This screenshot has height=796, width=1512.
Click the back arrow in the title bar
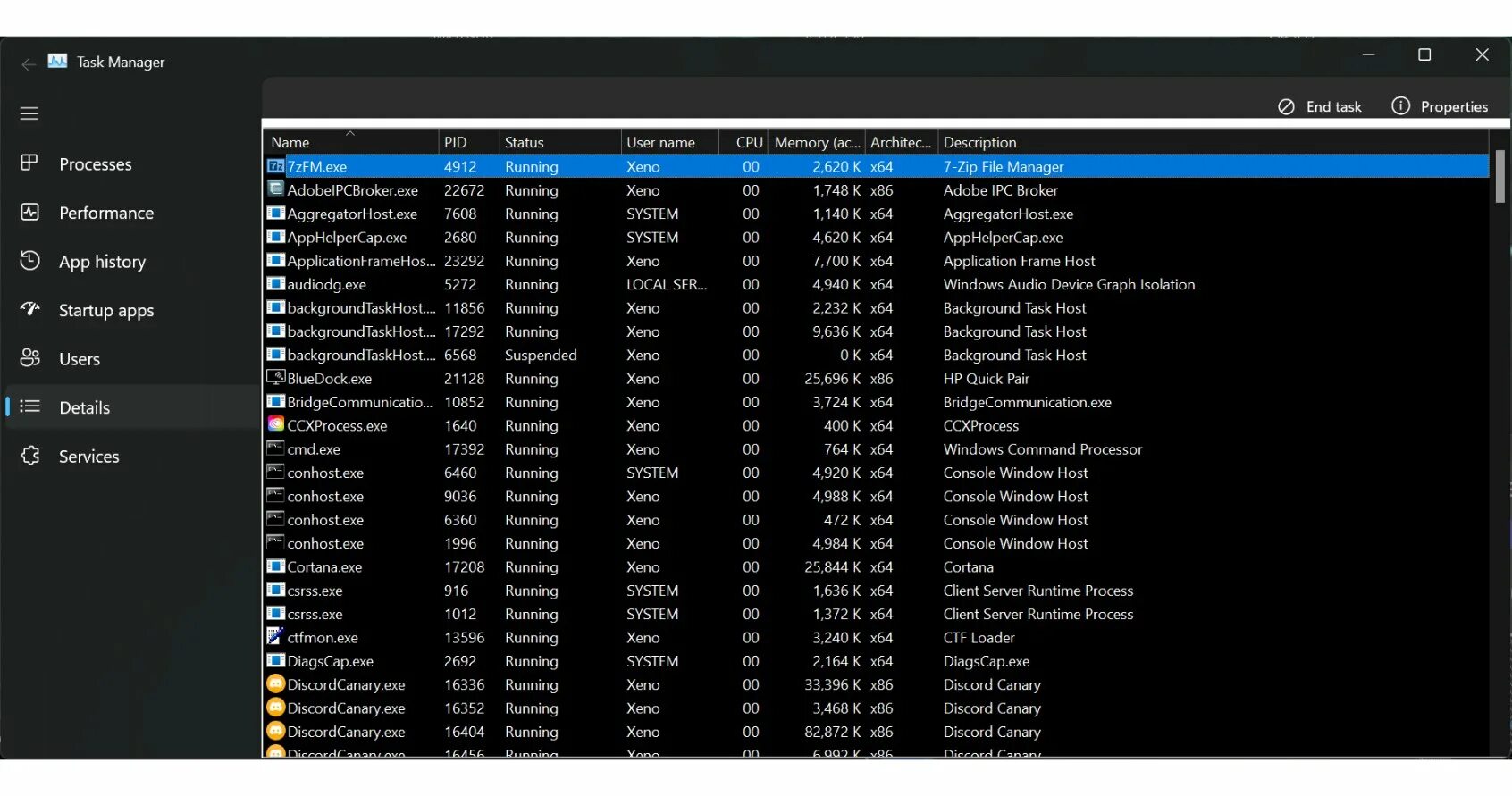pos(29,63)
